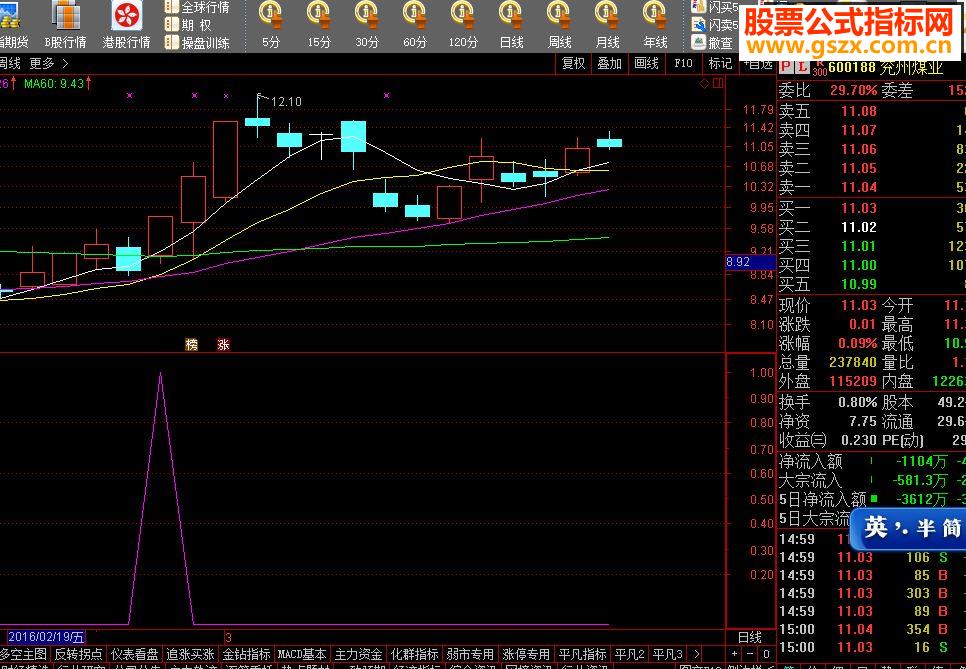Switch chart to 120分 period

(463, 26)
